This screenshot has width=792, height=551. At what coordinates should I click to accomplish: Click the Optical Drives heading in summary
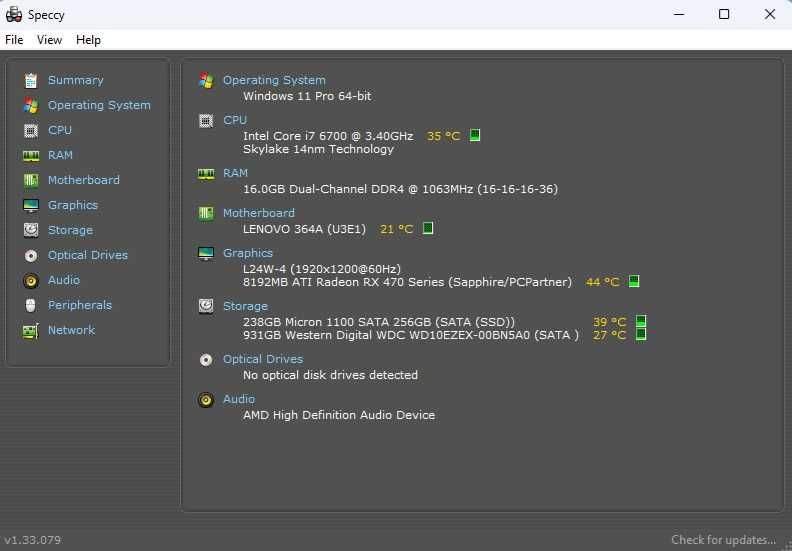(x=263, y=359)
